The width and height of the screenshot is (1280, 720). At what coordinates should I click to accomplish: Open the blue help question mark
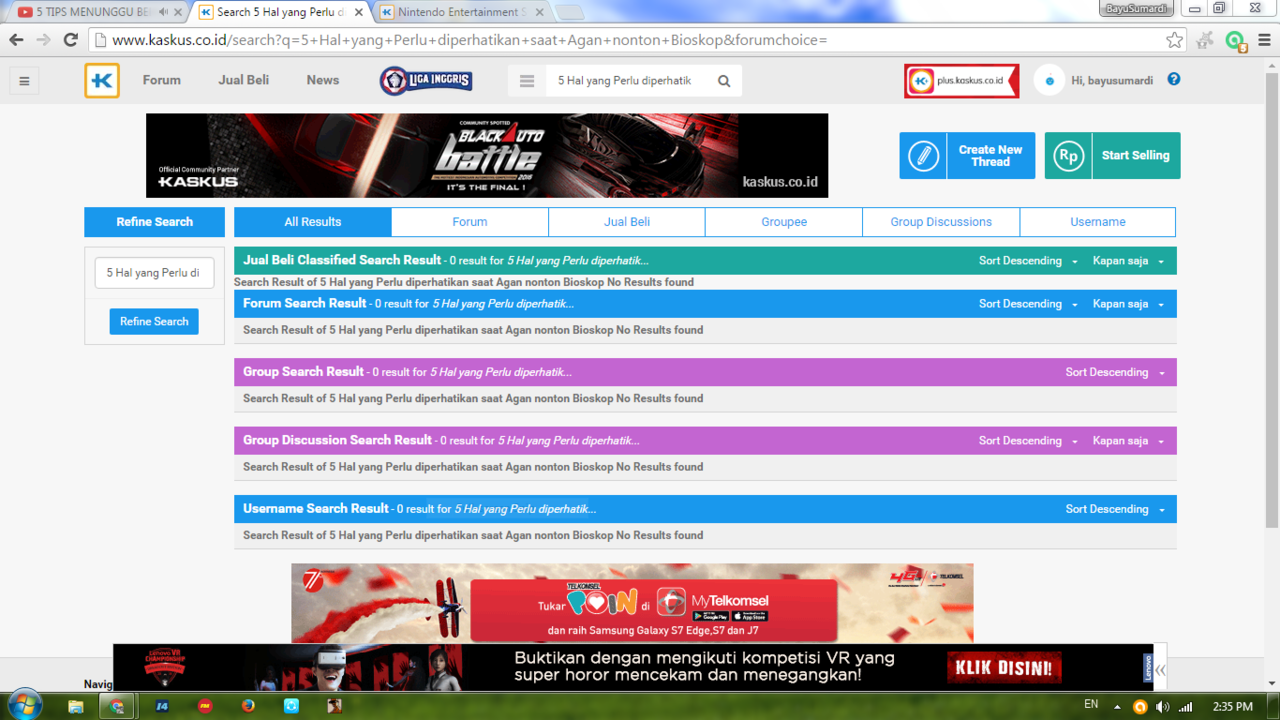pos(1174,80)
